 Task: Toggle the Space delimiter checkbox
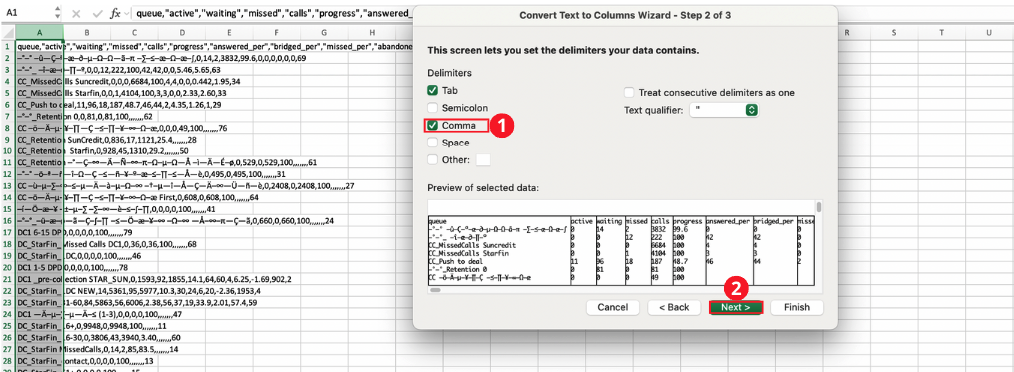click(433, 142)
